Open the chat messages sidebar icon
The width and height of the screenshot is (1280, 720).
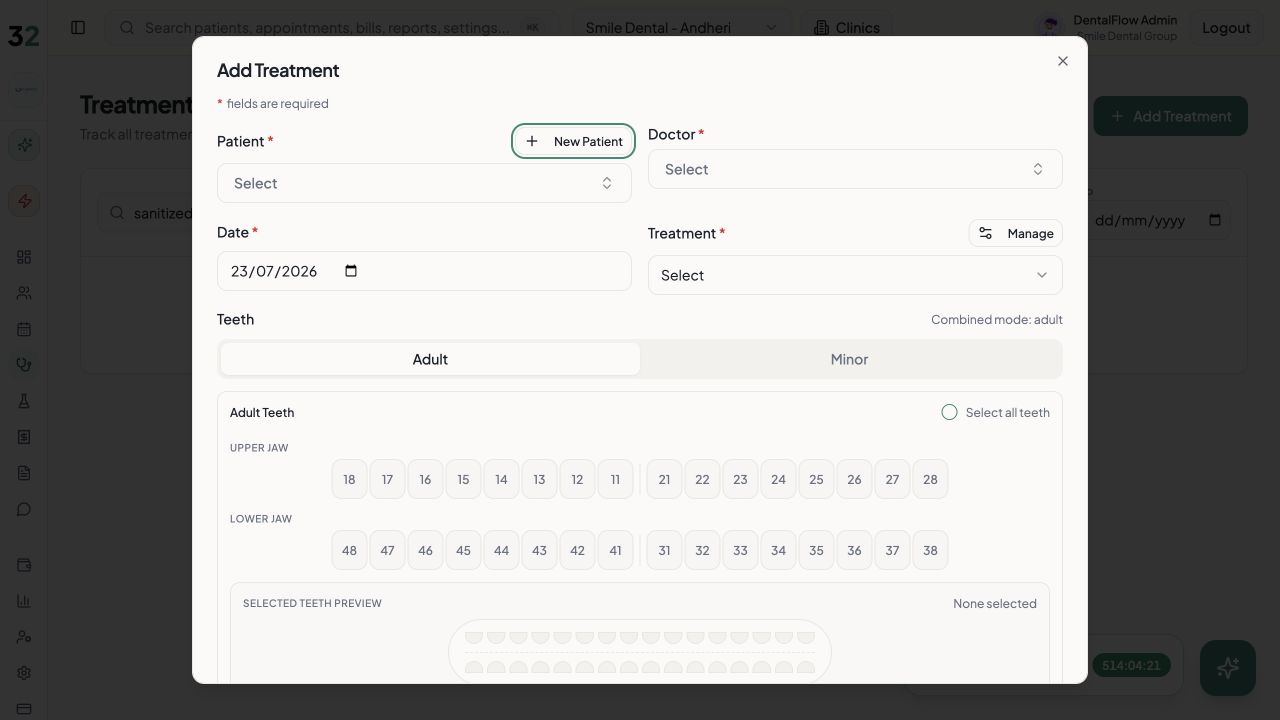point(24,509)
